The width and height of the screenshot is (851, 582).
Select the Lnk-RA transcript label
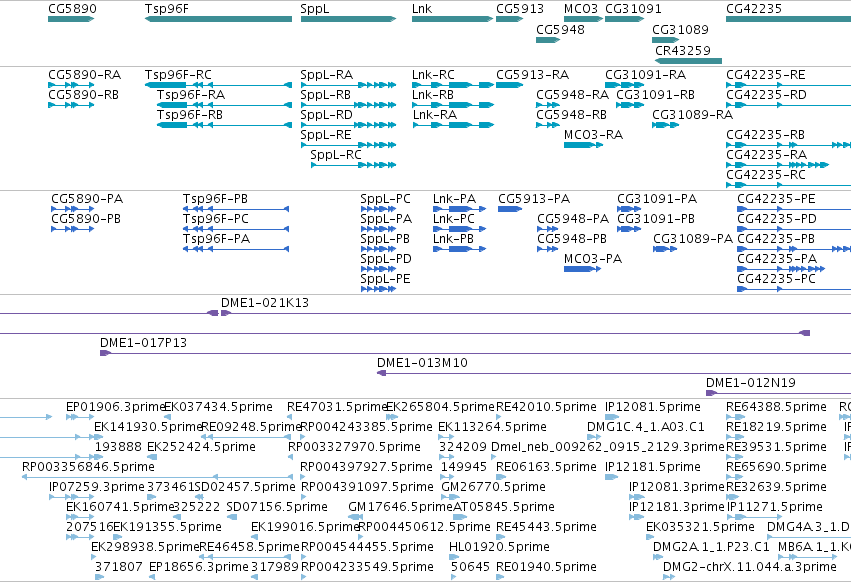435,115
